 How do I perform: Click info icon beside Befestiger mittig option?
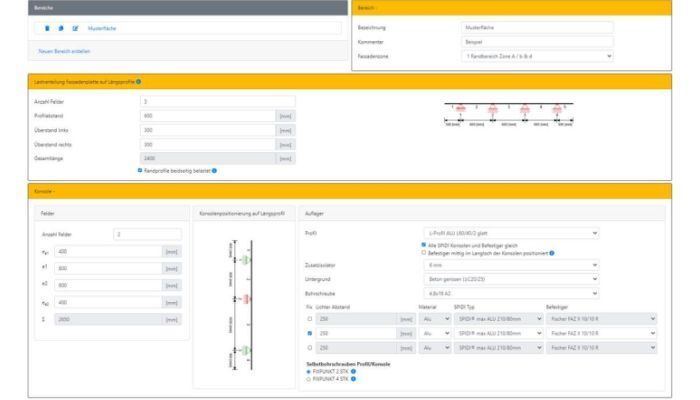[x=553, y=253]
